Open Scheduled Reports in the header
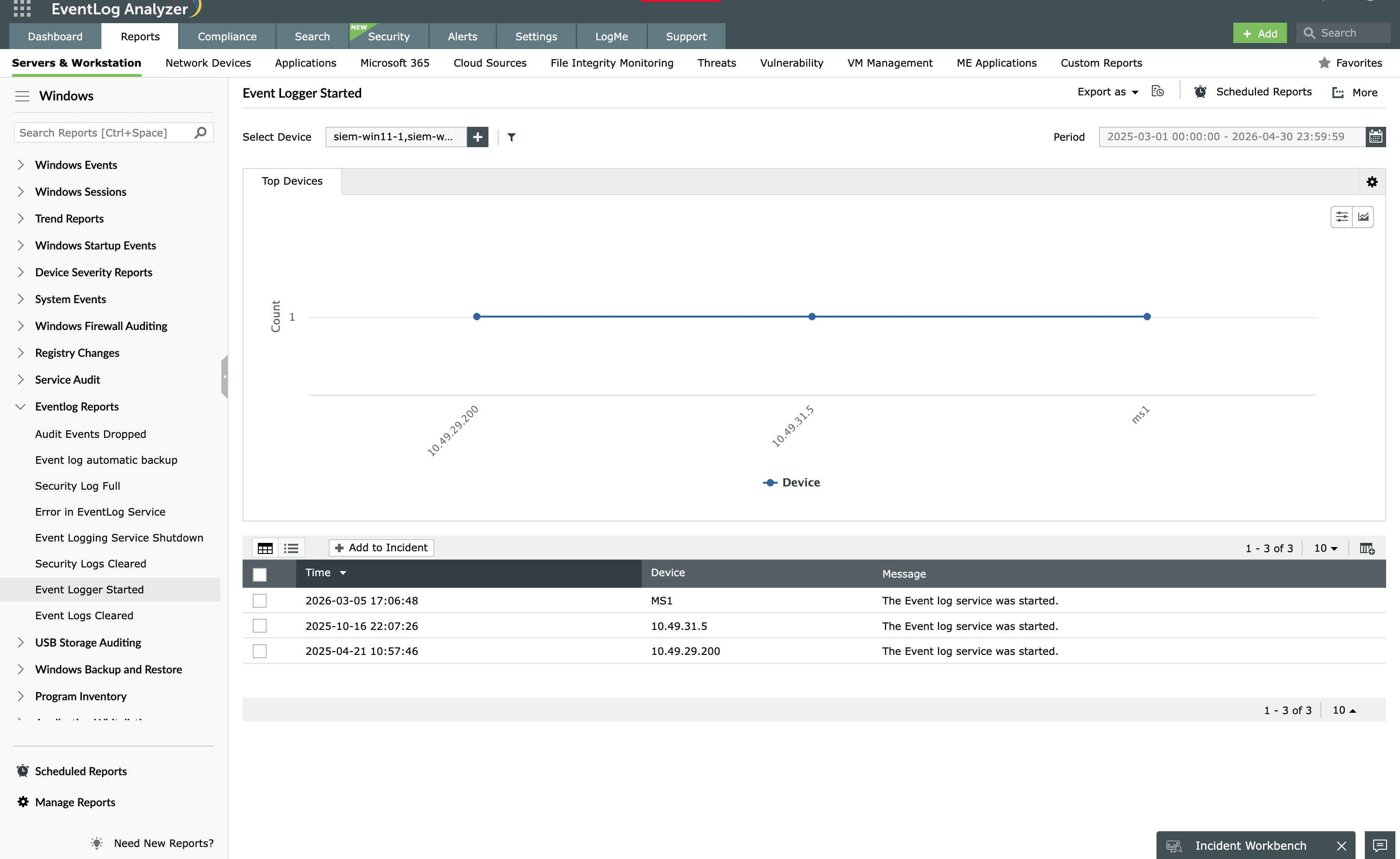This screenshot has width=1400, height=859. click(x=1253, y=92)
